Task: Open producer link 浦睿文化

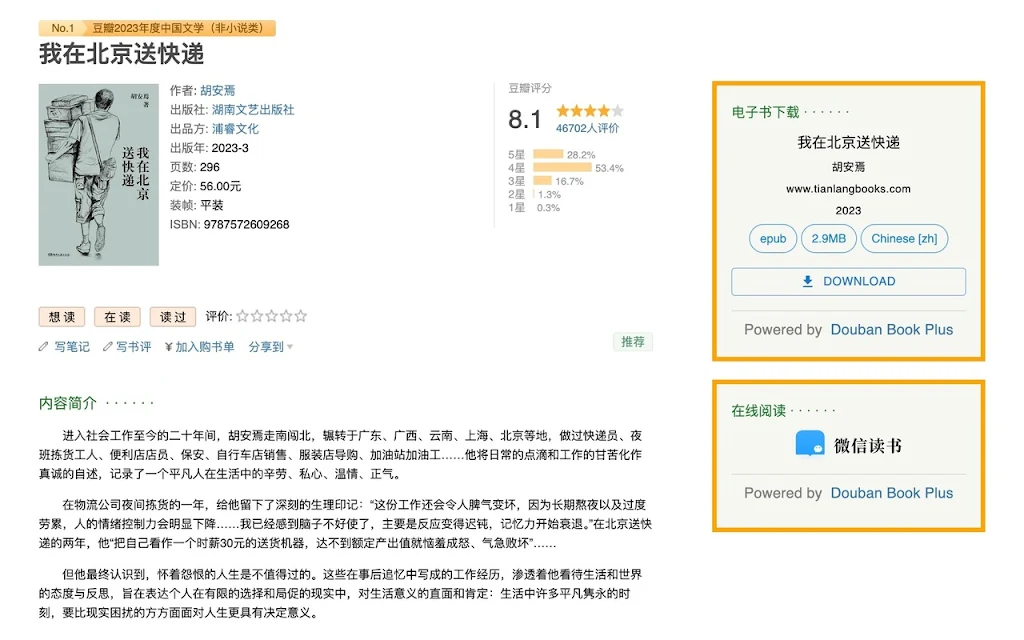Action: click(235, 129)
